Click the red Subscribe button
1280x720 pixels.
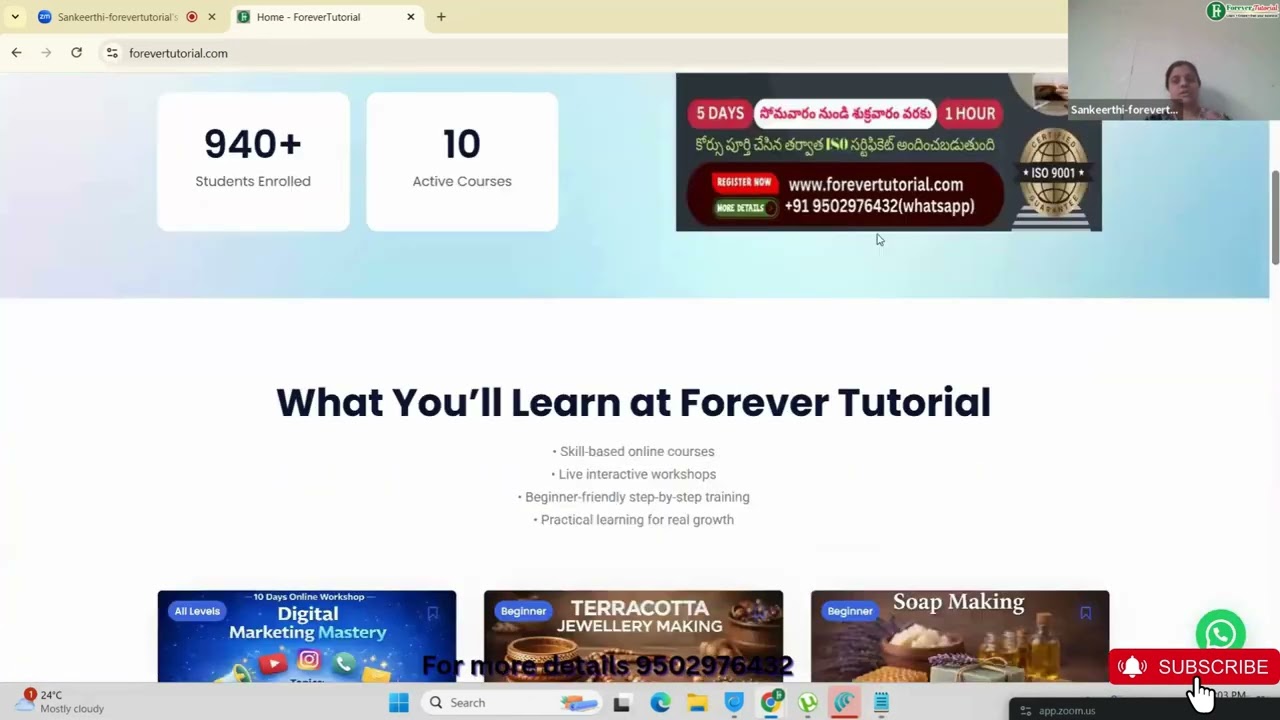[x=1194, y=667]
